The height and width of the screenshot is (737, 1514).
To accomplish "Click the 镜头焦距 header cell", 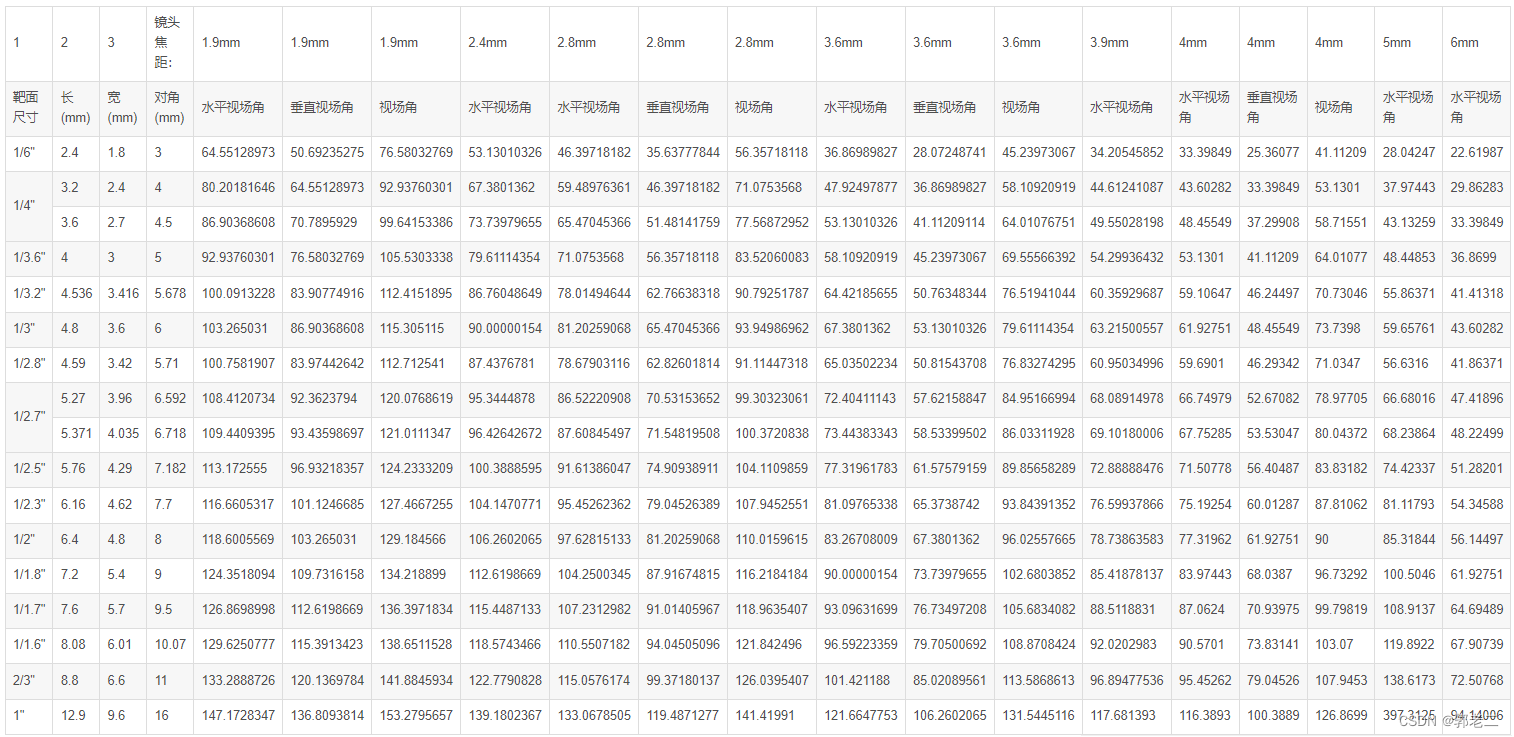I will point(168,42).
